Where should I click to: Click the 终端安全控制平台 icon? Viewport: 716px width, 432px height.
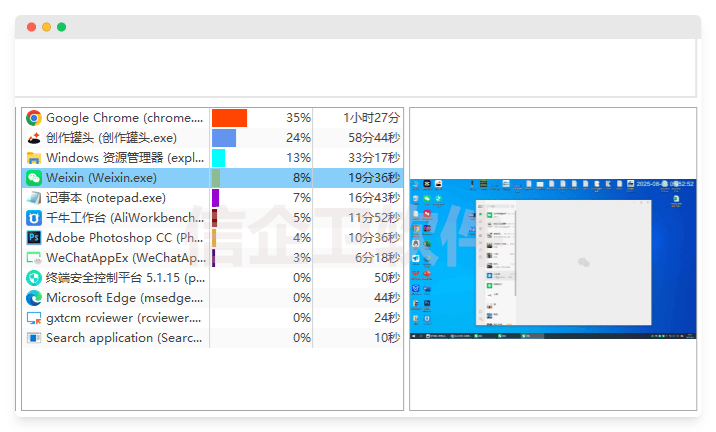[x=34, y=278]
